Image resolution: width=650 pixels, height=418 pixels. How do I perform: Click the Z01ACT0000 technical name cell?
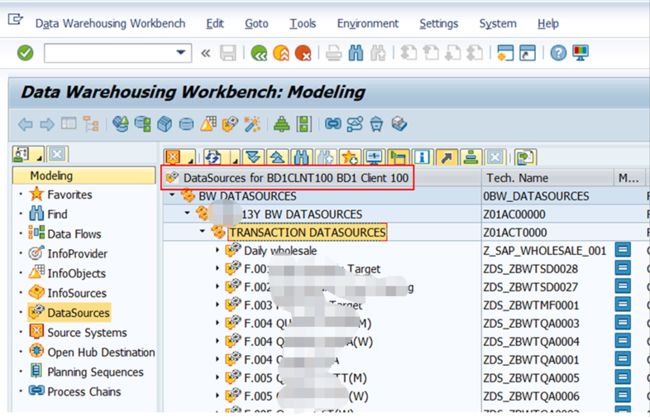(x=515, y=233)
